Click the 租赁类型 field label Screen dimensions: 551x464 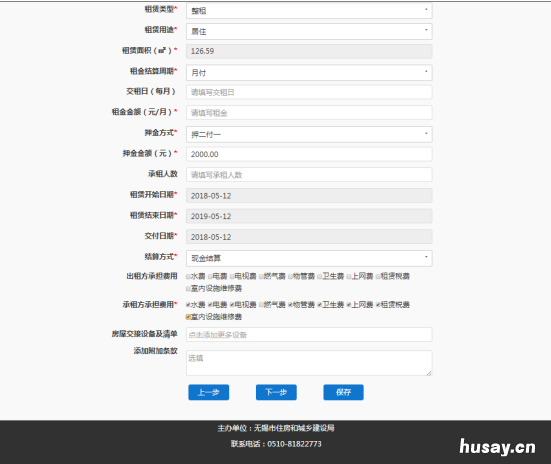161,9
